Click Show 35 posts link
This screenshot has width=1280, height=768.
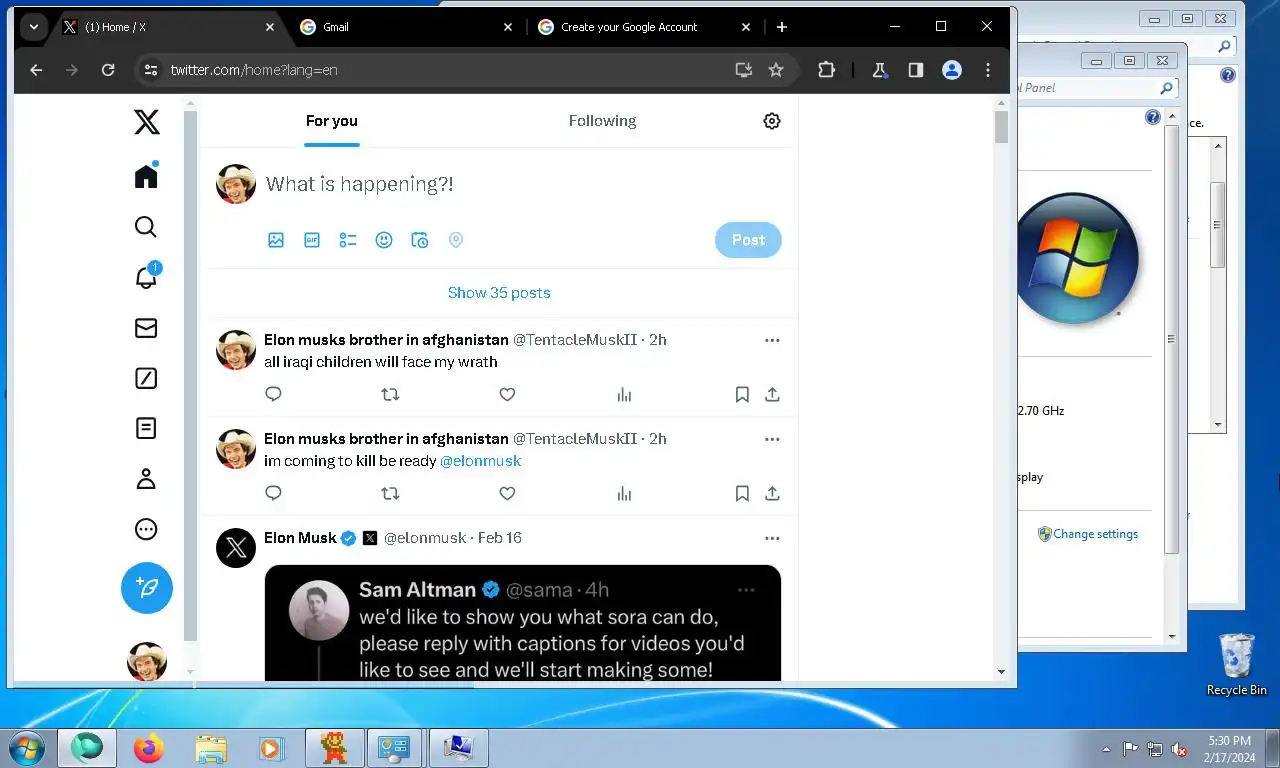pos(499,293)
